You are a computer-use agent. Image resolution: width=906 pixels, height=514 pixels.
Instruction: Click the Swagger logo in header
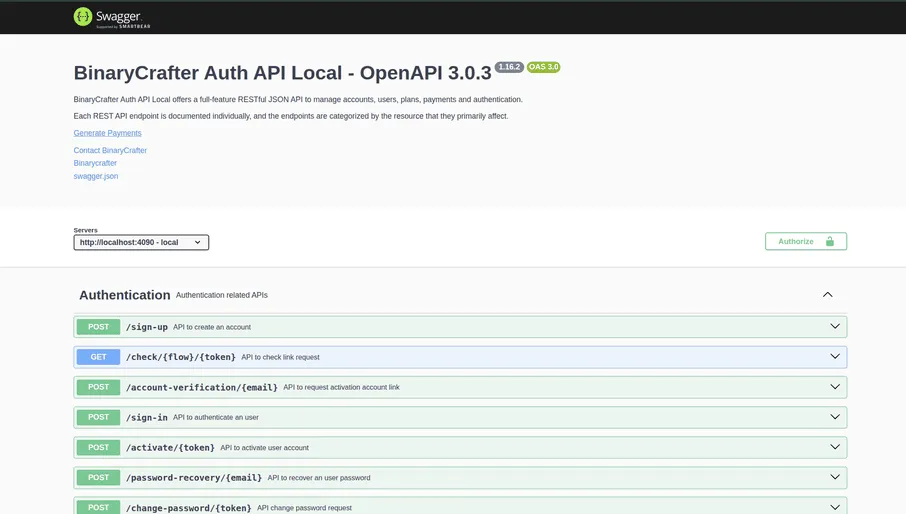(x=112, y=17)
